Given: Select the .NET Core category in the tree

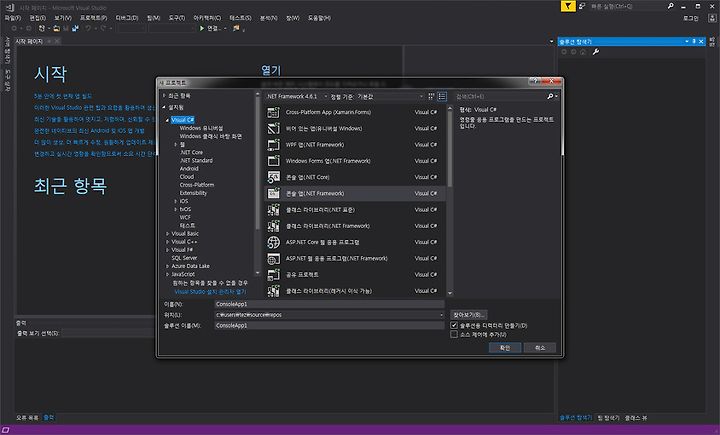Looking at the screenshot, I should 191,153.
